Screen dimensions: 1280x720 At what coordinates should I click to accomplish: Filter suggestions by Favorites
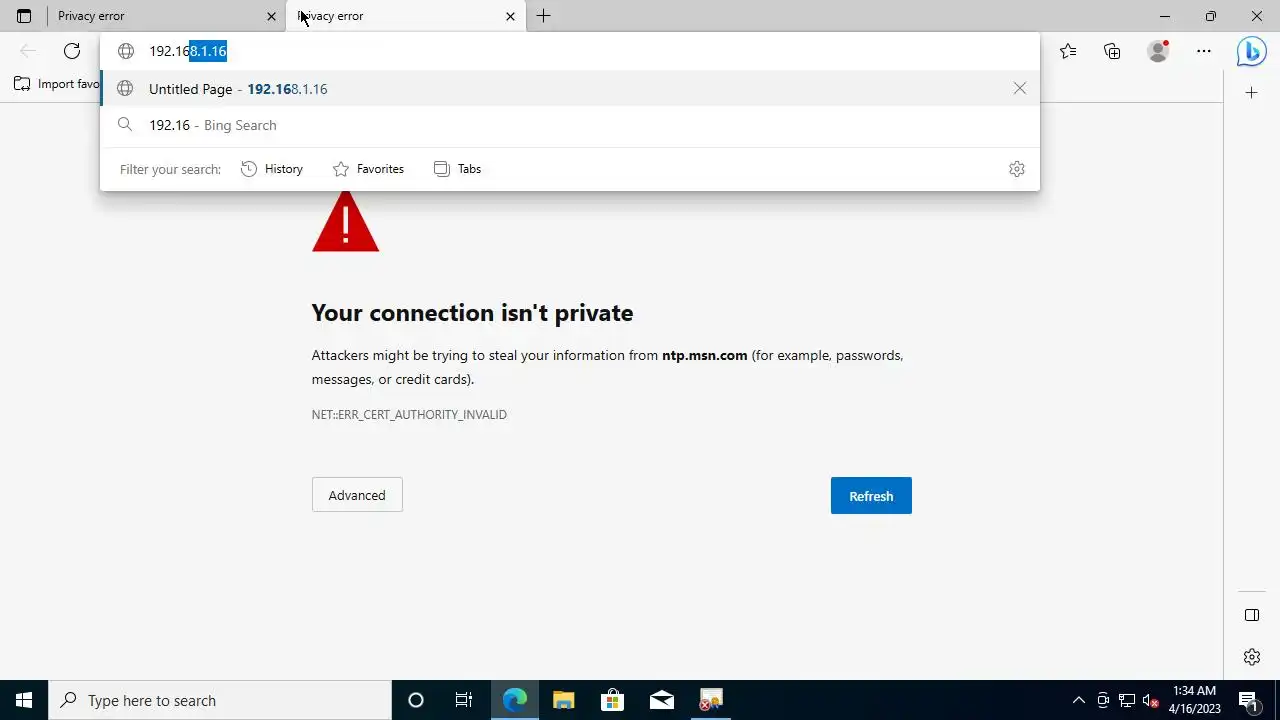368,169
